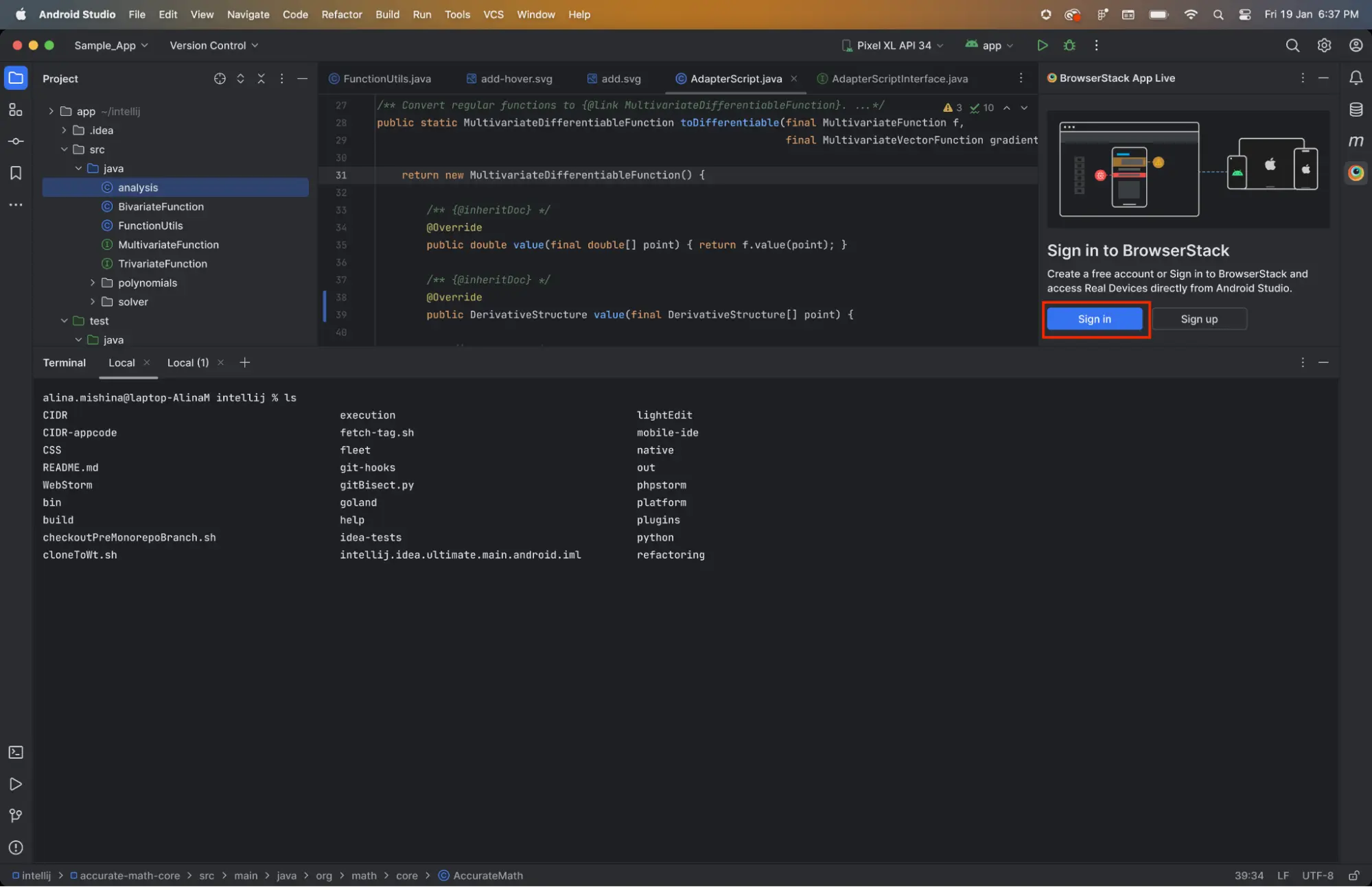Open the Database tool window icon
The width and height of the screenshot is (1372, 887).
[x=1356, y=110]
